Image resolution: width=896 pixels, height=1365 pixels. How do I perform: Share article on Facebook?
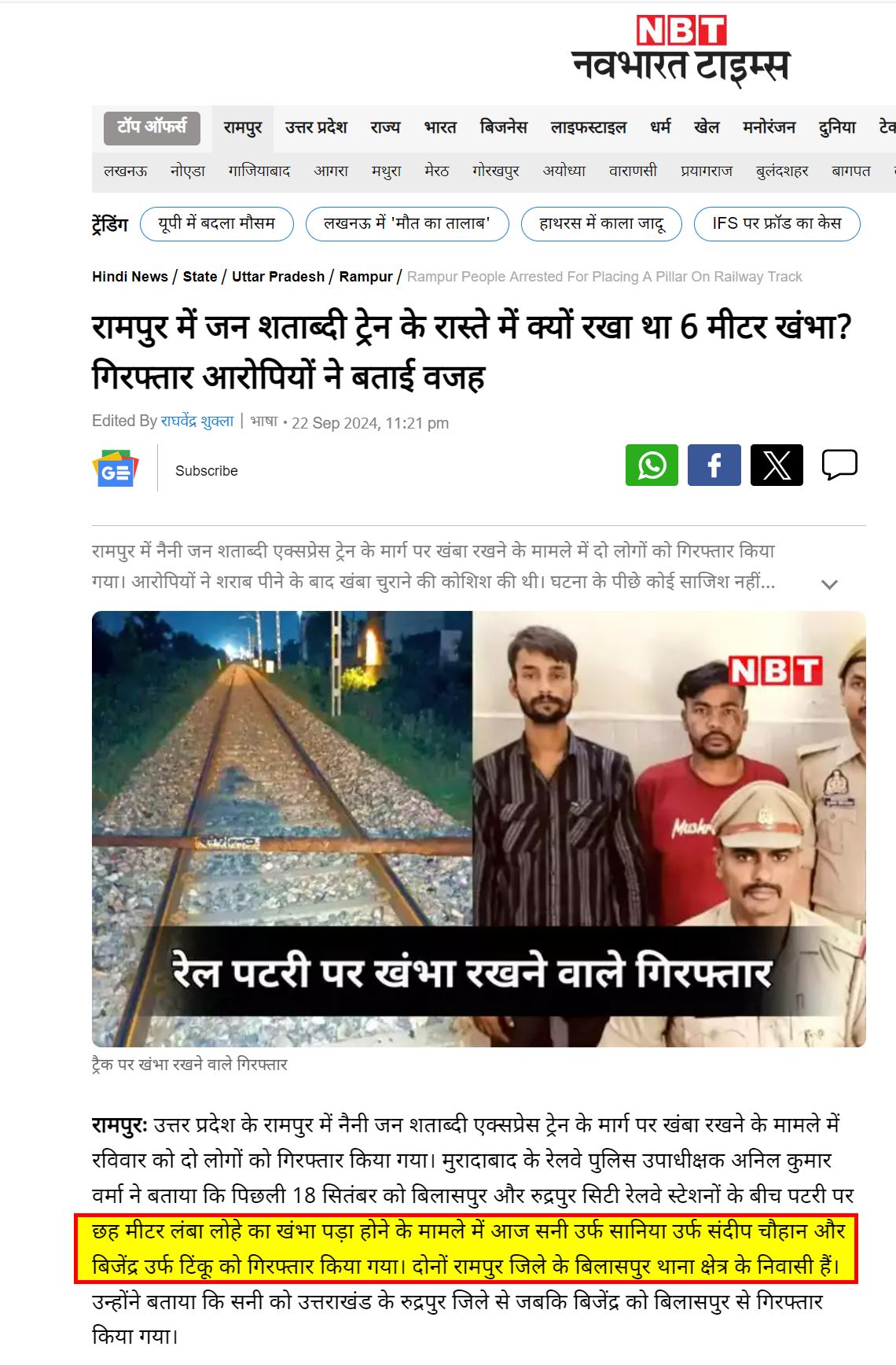[x=714, y=465]
